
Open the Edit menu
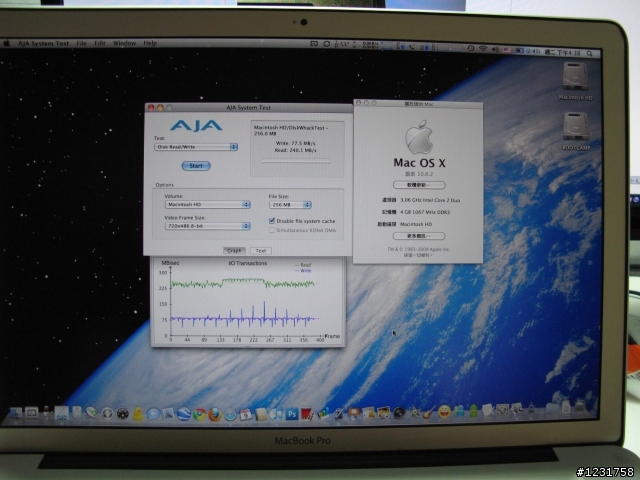[100, 43]
